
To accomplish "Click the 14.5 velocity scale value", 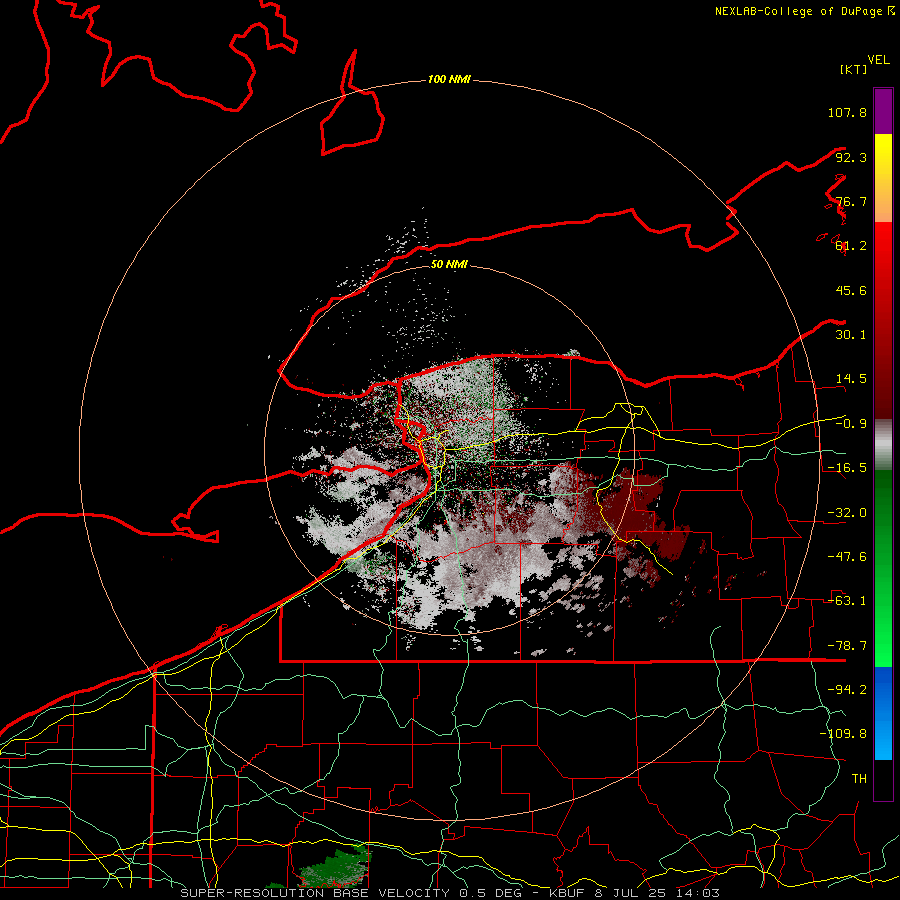I will 851,379.
